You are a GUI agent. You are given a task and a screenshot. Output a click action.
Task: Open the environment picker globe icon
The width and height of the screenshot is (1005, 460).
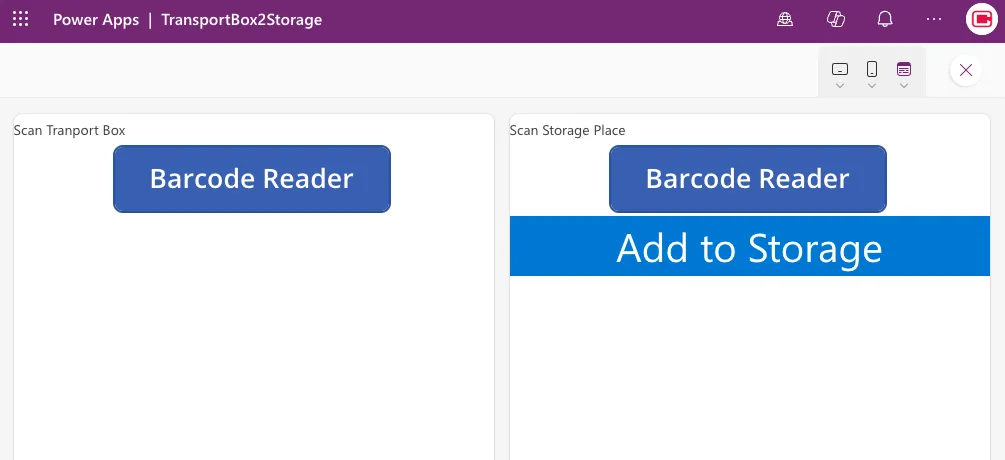785,20
